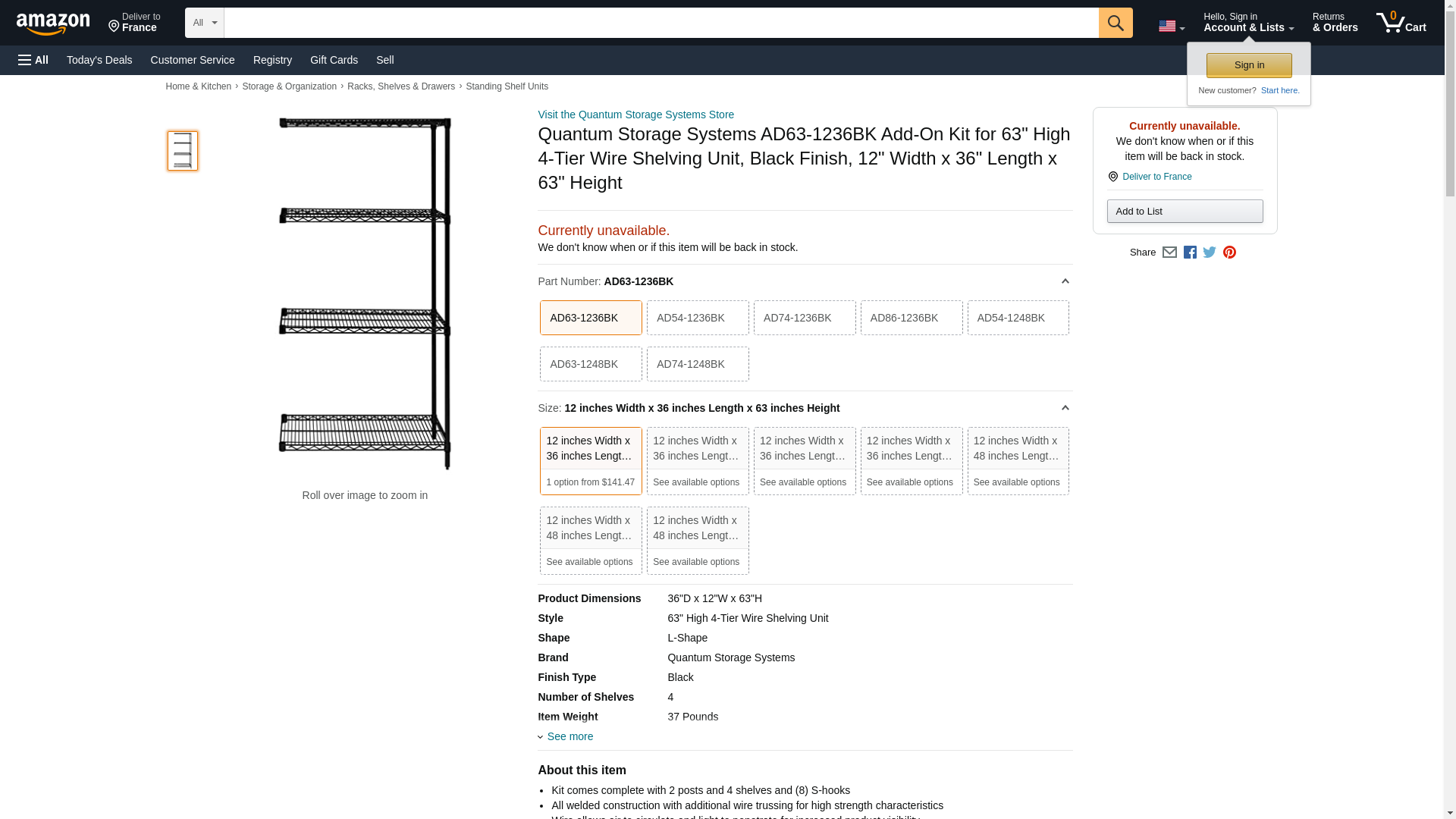Share via email icon

[1169, 253]
